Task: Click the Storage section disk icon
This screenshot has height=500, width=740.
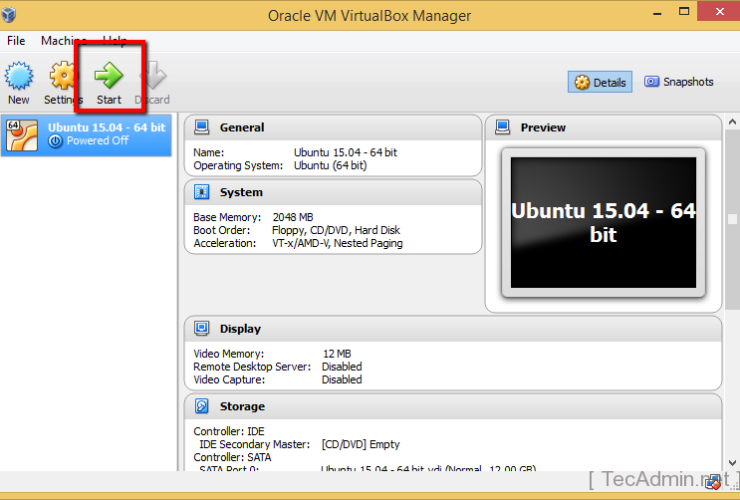Action: pos(202,406)
